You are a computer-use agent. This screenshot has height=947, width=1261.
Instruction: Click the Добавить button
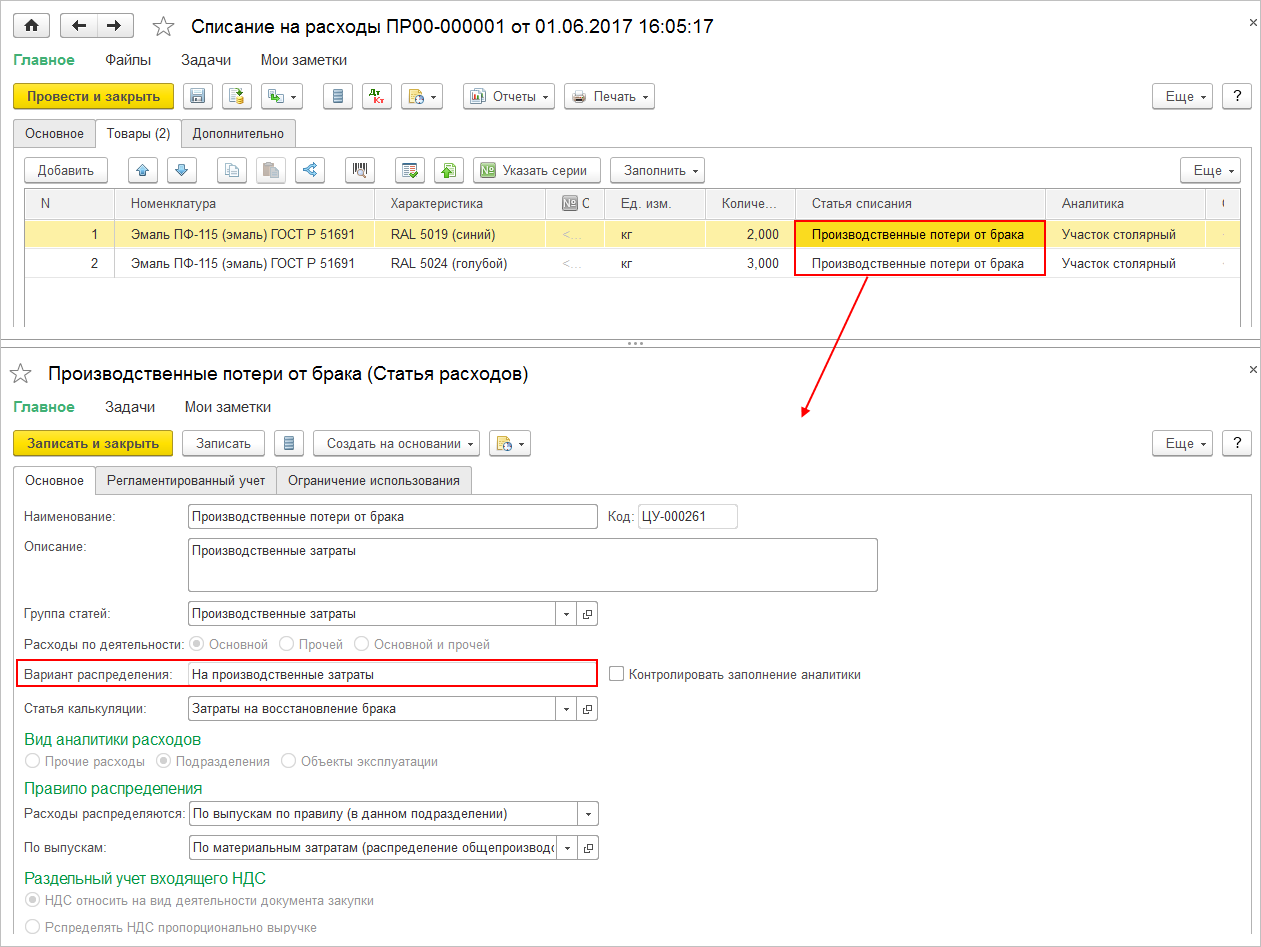tap(66, 170)
